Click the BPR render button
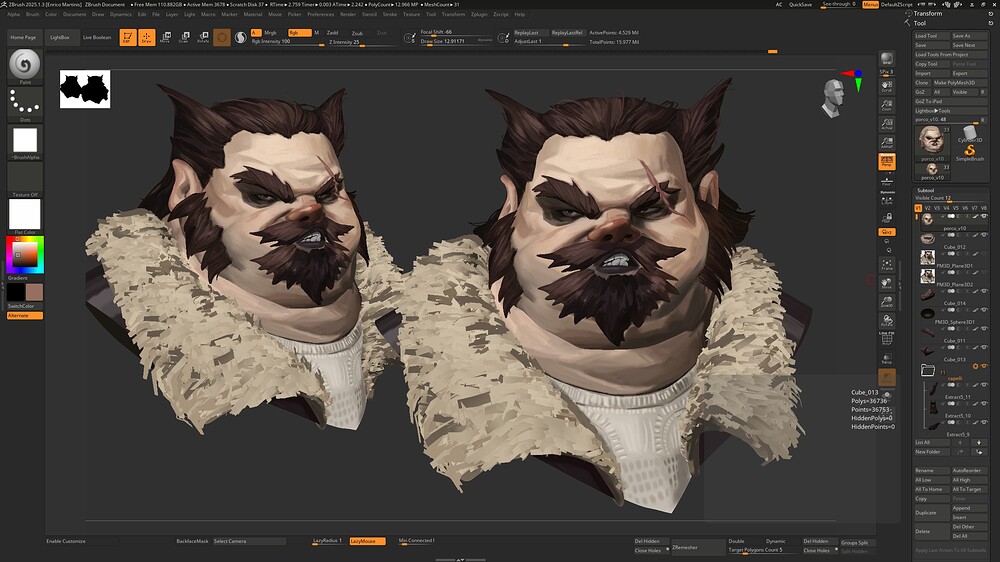This screenshot has height=562, width=1000. (886, 59)
